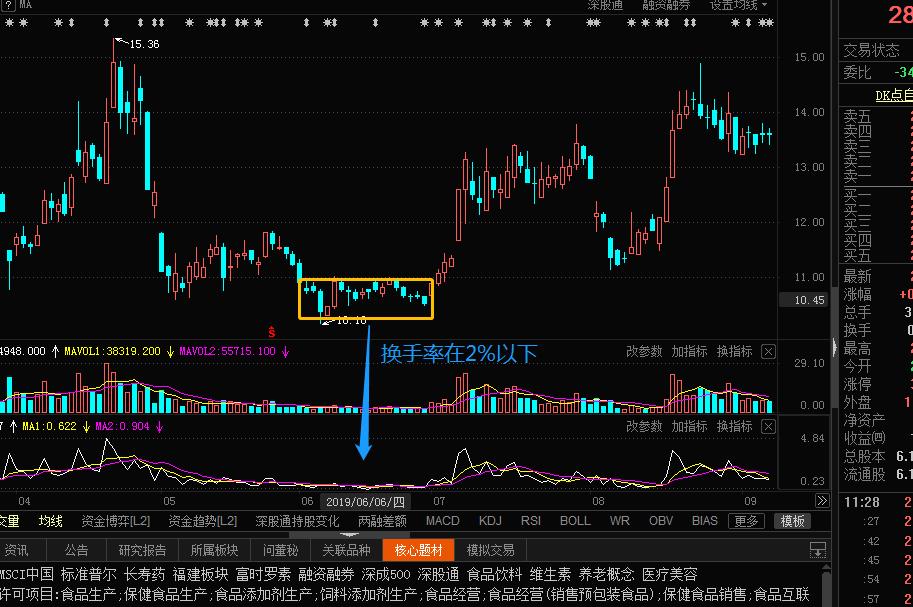
Task: Click 换指标 on the lower indicator panel
Action: pyautogui.click(x=734, y=426)
